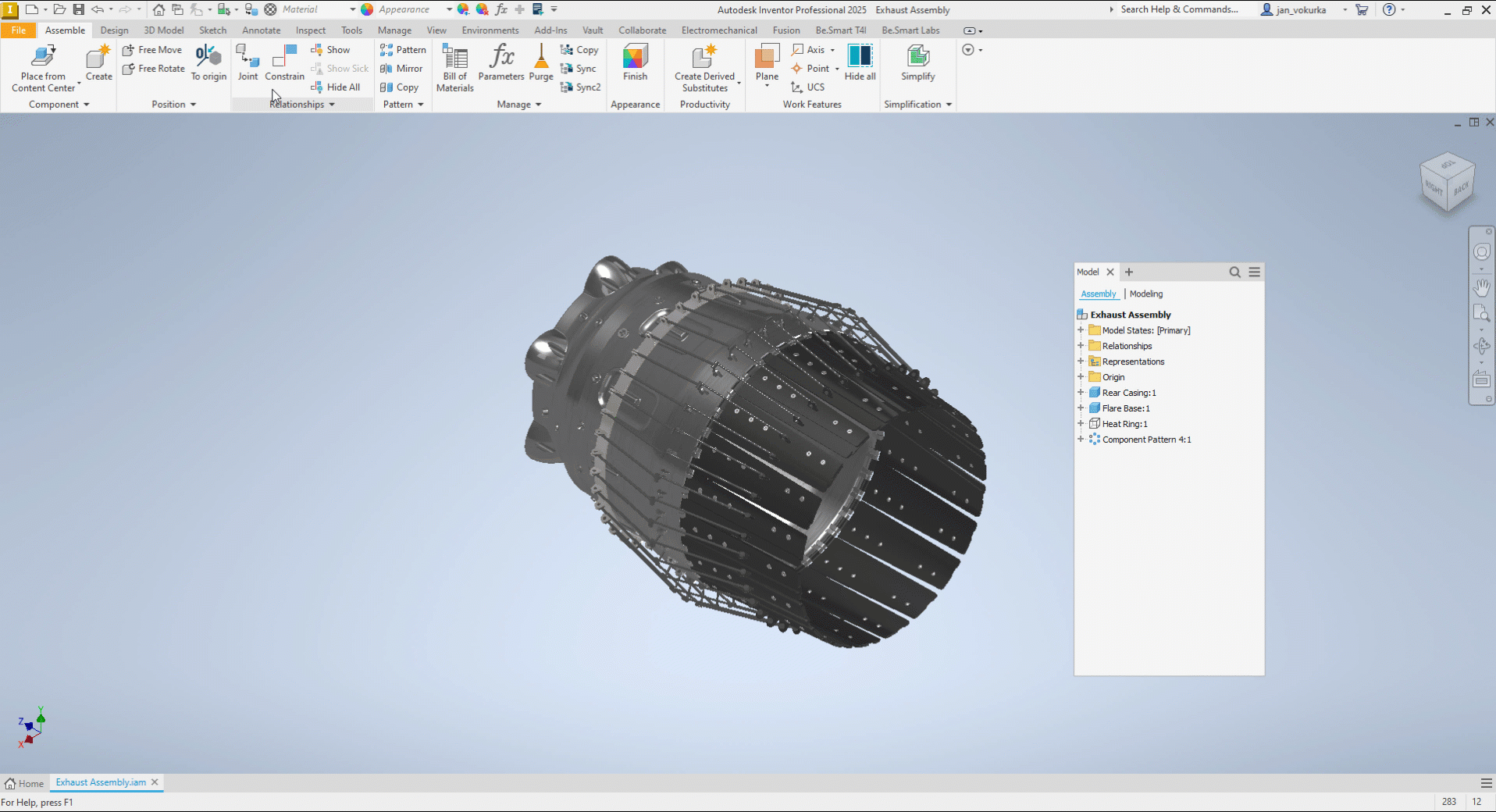Expand Component Pattern 4:1 node
1496x812 pixels.
[x=1081, y=440]
